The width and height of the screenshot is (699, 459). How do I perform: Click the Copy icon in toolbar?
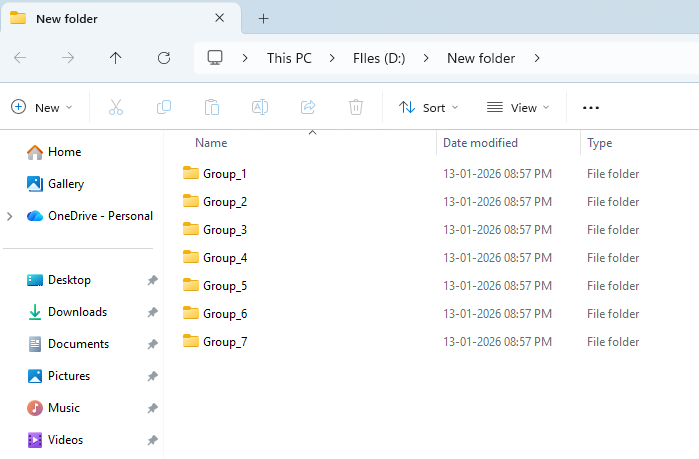164,107
